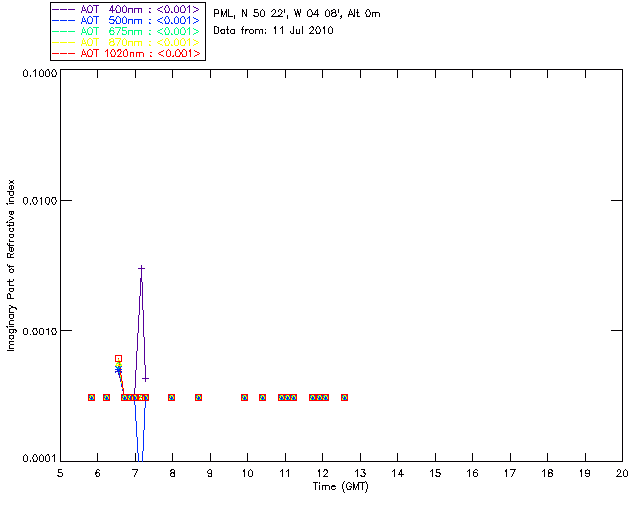Viewport: 640px width, 512px height.
Task: Click the x-axis tick label 13
Action: tap(360, 473)
